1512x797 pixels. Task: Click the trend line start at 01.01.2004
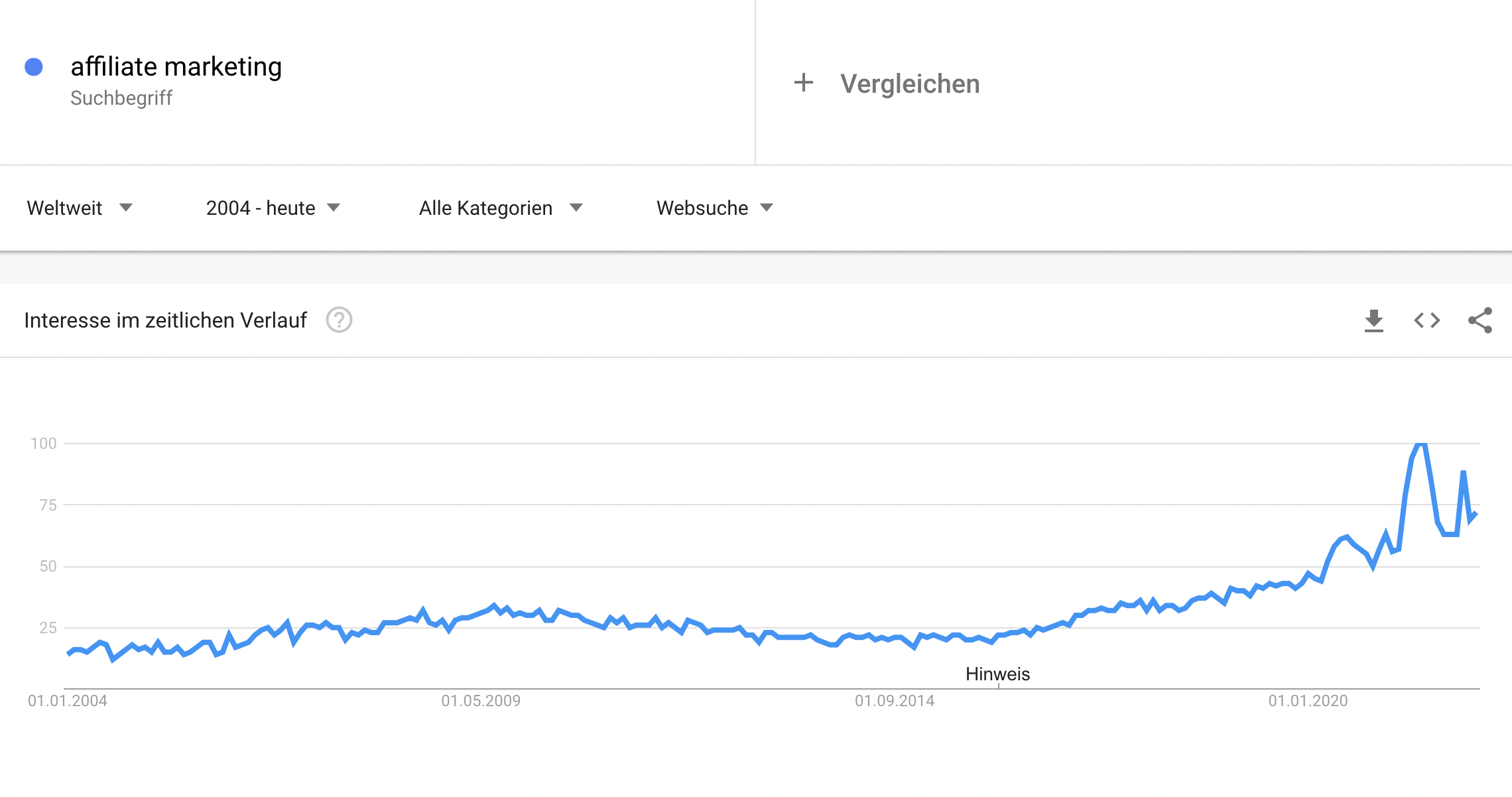pos(68,654)
